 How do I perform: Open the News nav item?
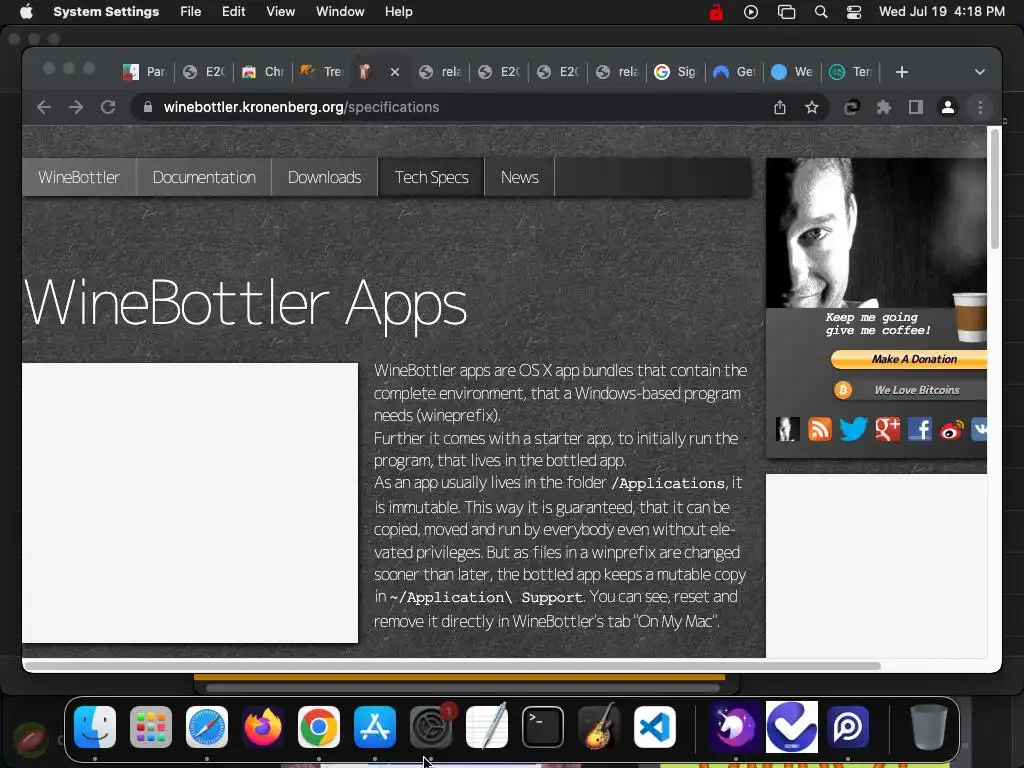tap(519, 177)
